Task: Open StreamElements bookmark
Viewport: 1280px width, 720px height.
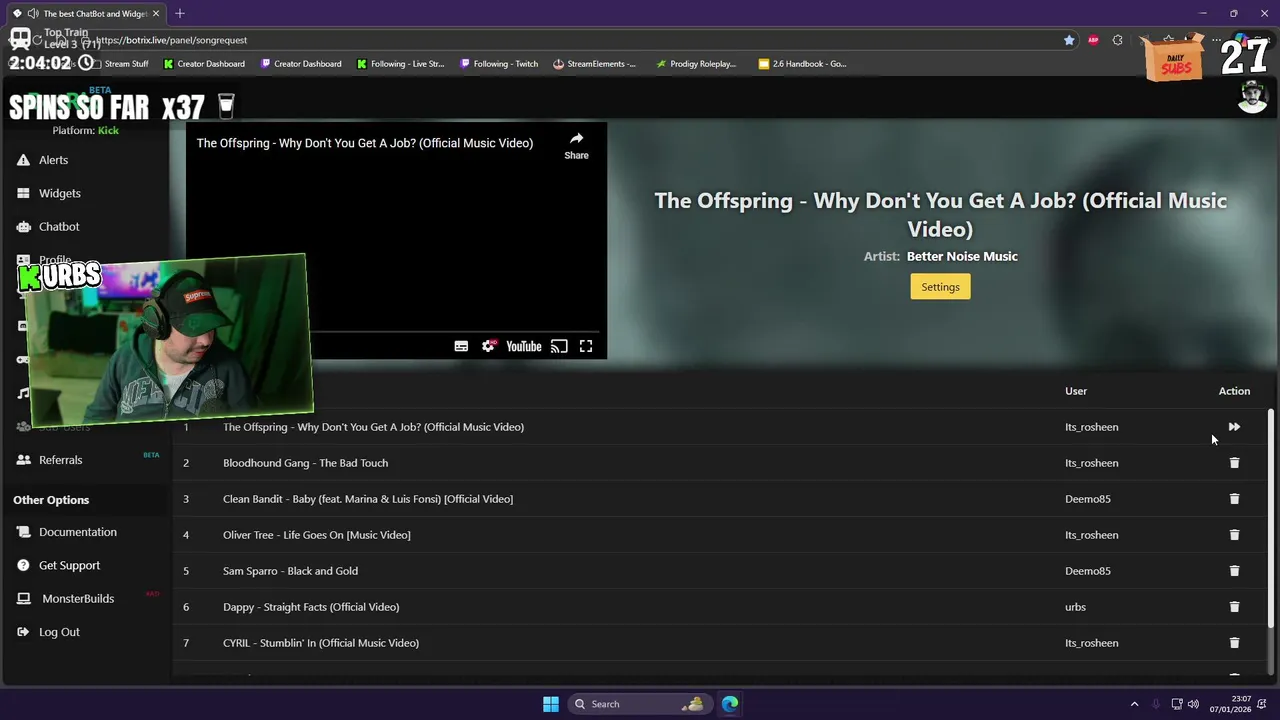Action: tap(594, 64)
